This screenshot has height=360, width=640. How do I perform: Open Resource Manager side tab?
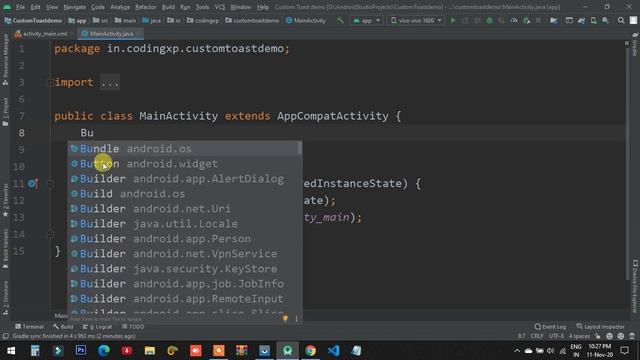[5, 60]
